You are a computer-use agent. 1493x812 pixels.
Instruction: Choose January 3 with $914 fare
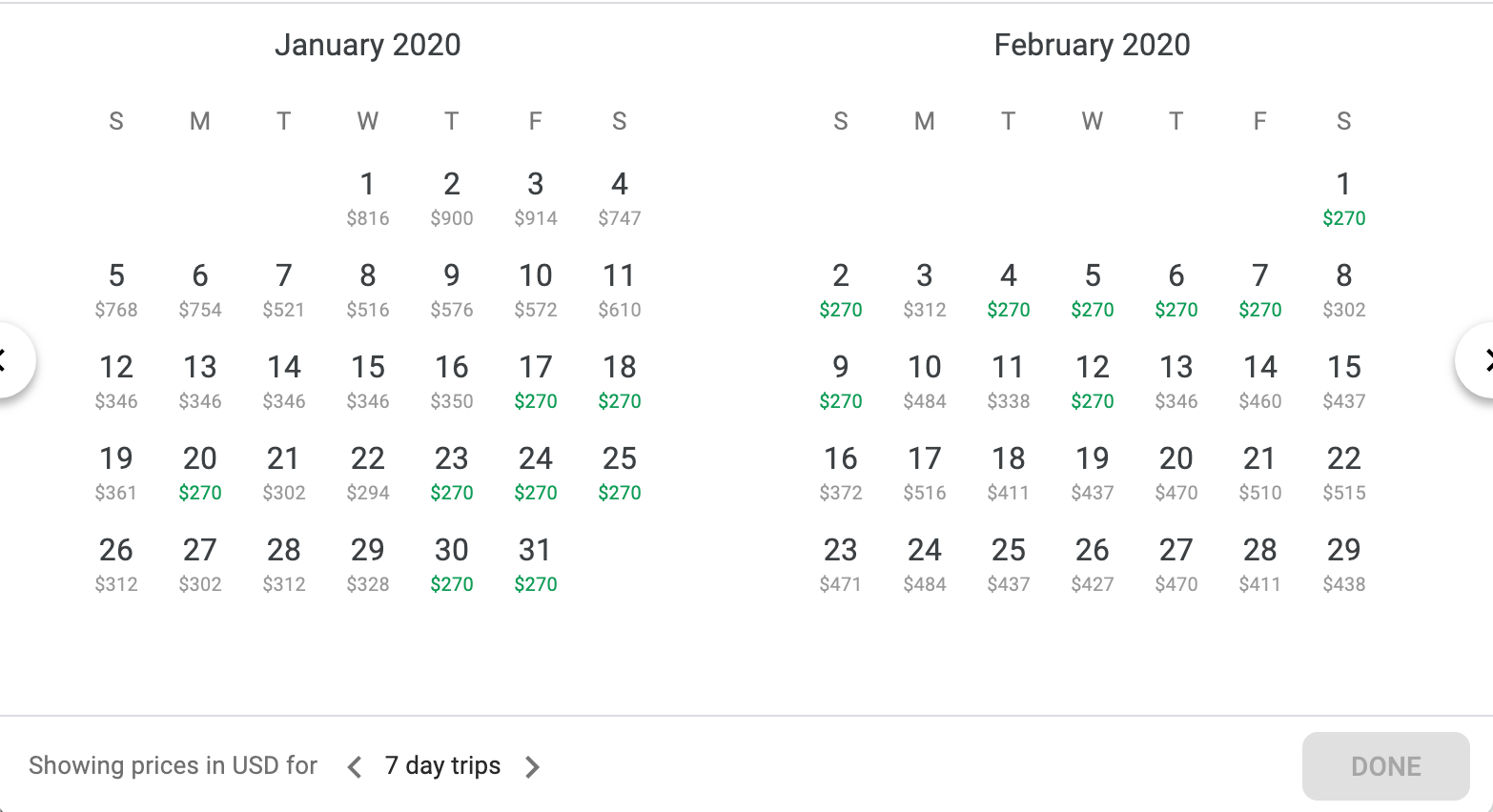(536, 197)
